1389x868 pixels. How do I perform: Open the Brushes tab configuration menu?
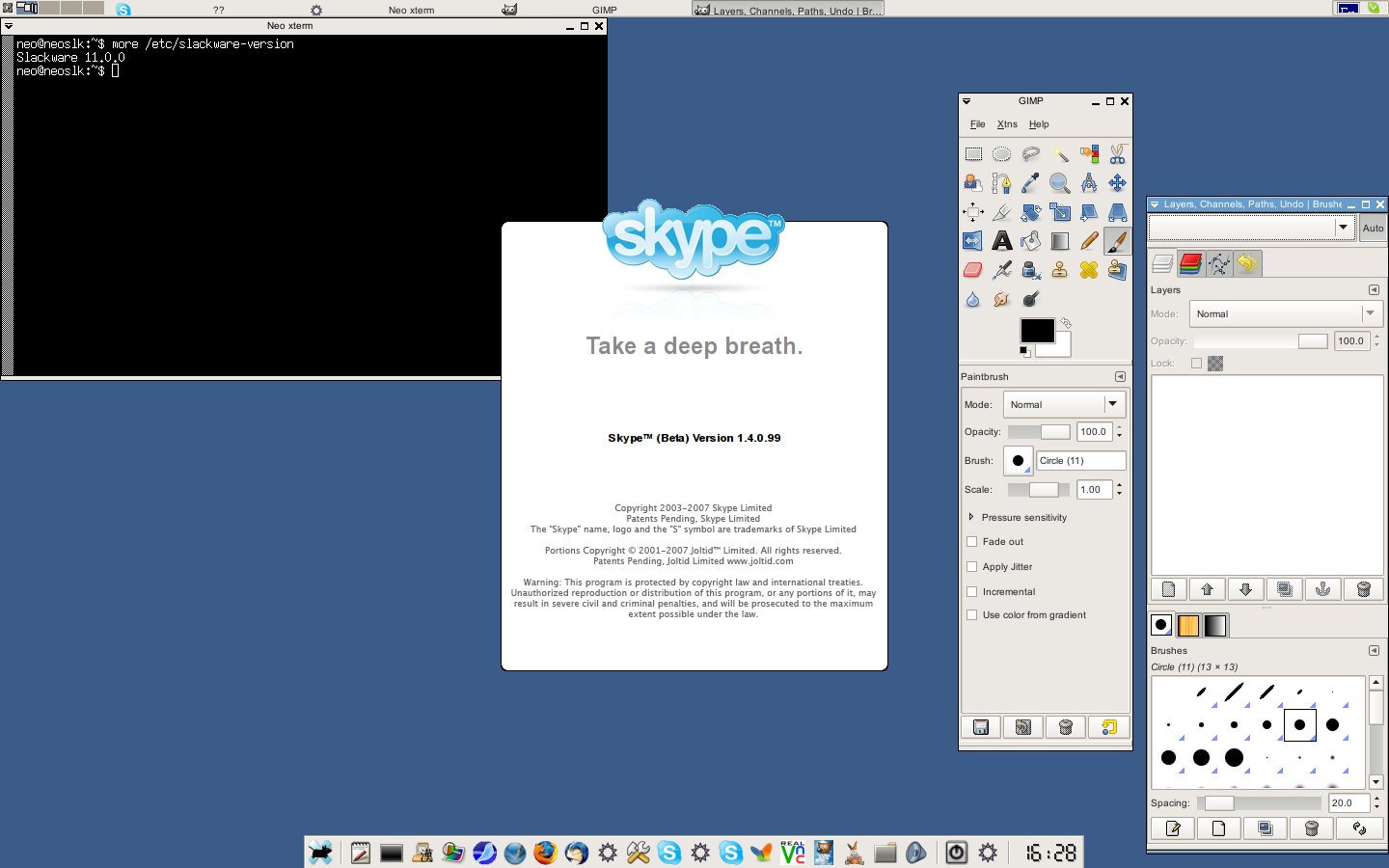point(1374,651)
